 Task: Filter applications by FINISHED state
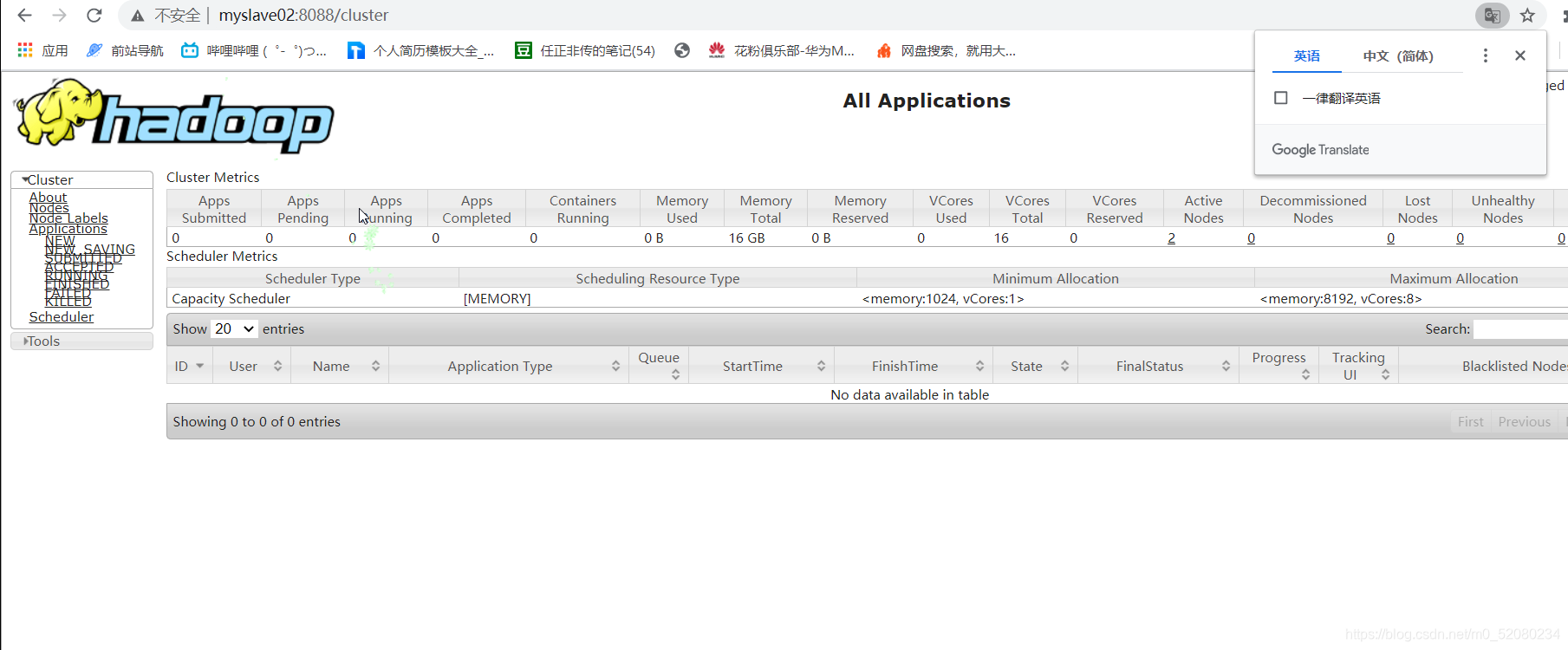76,284
